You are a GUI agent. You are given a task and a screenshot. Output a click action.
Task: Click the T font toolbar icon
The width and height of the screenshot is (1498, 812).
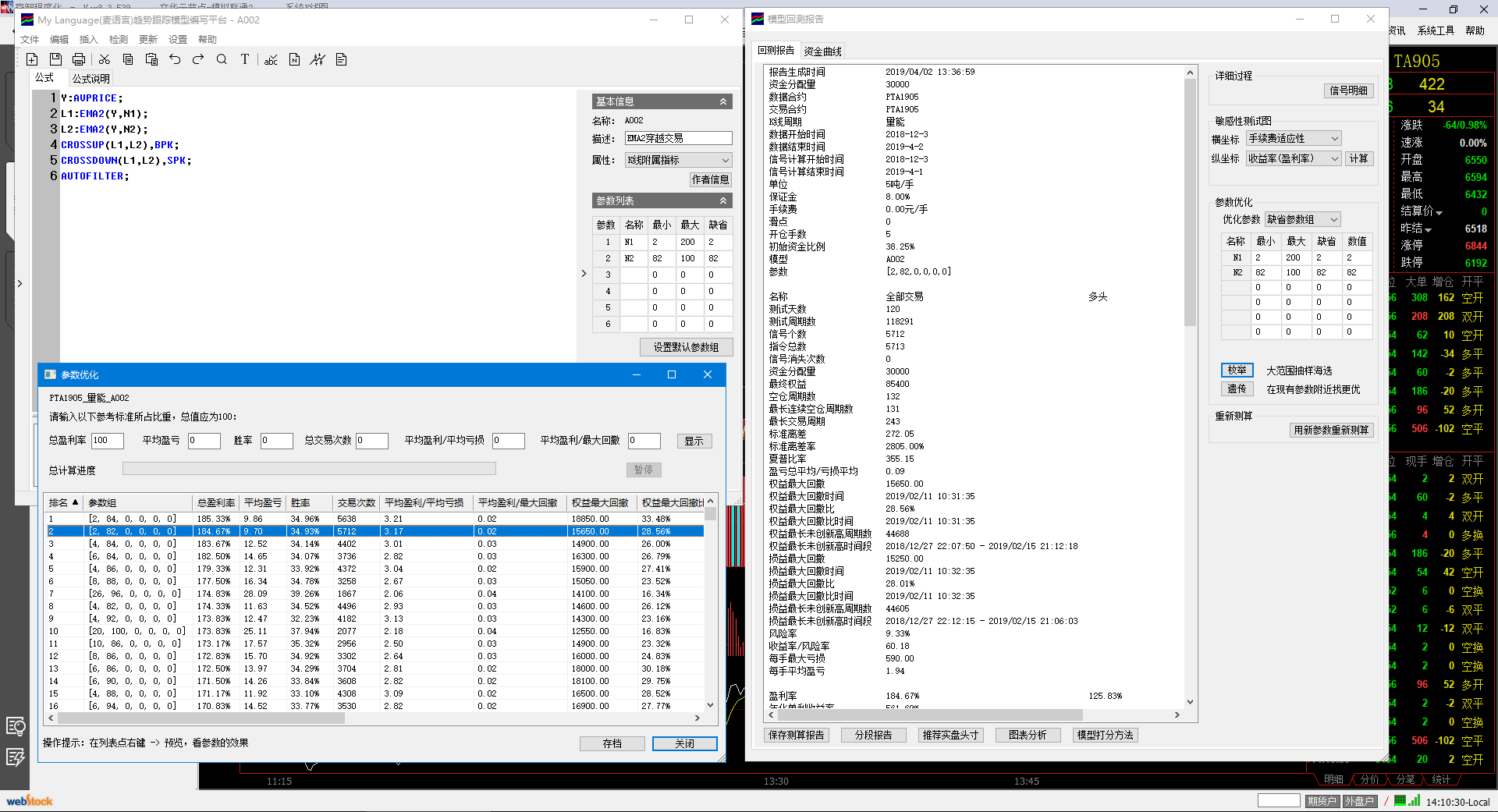(x=245, y=59)
